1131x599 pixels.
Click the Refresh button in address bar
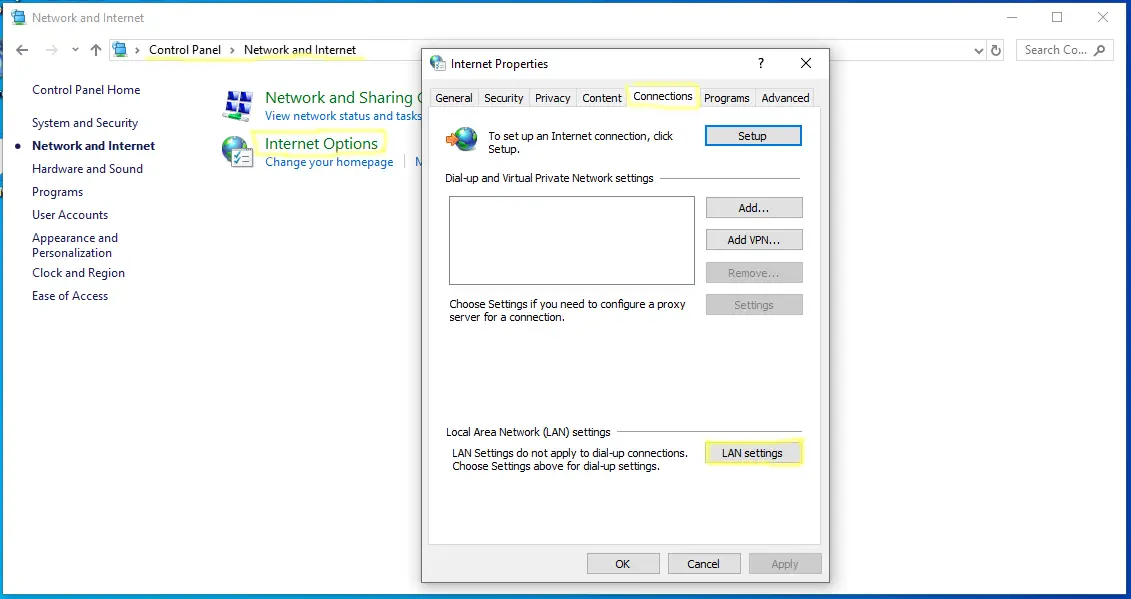(x=996, y=51)
